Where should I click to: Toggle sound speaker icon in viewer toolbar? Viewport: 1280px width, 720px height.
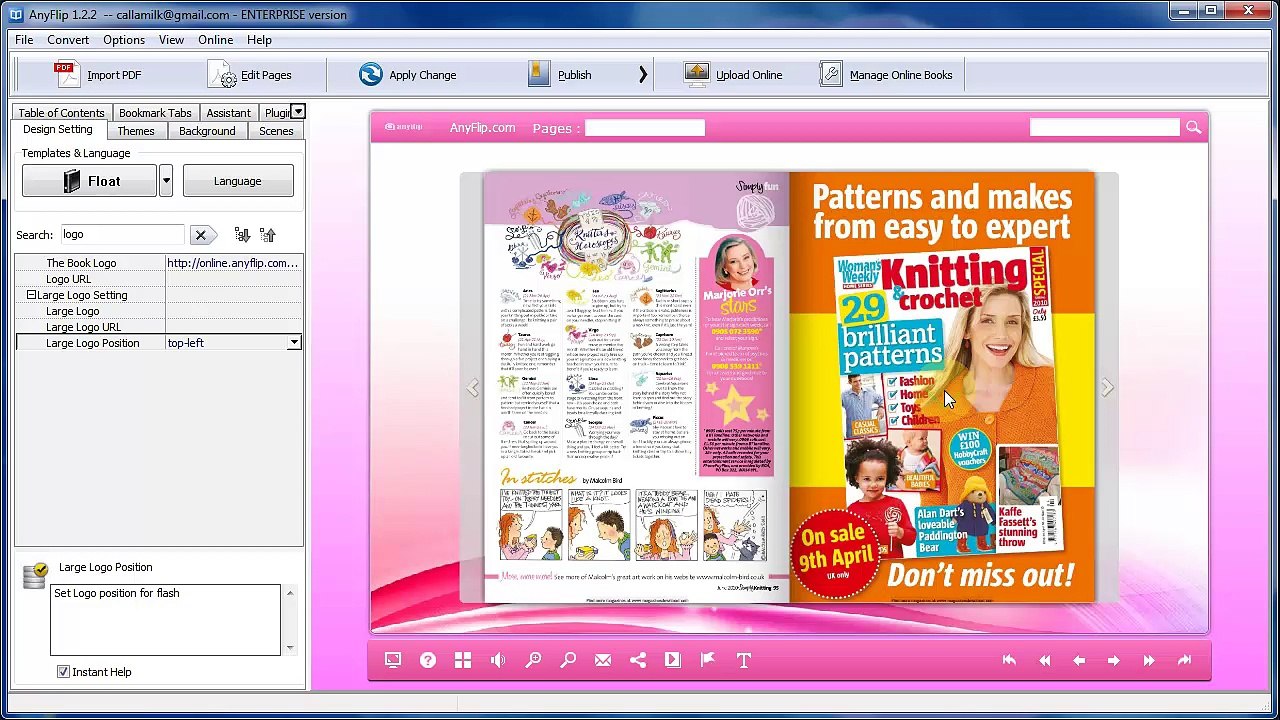[498, 660]
